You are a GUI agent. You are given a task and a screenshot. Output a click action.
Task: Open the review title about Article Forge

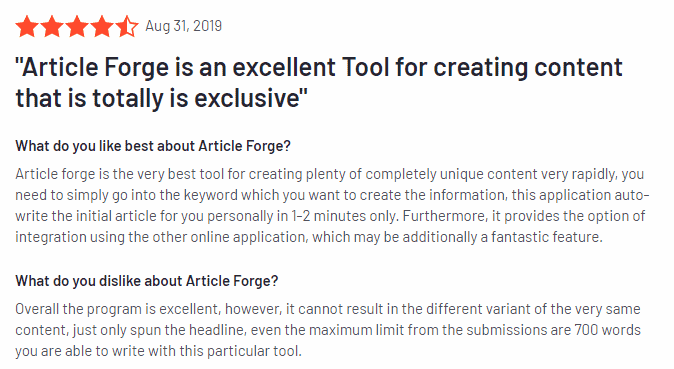(x=319, y=83)
